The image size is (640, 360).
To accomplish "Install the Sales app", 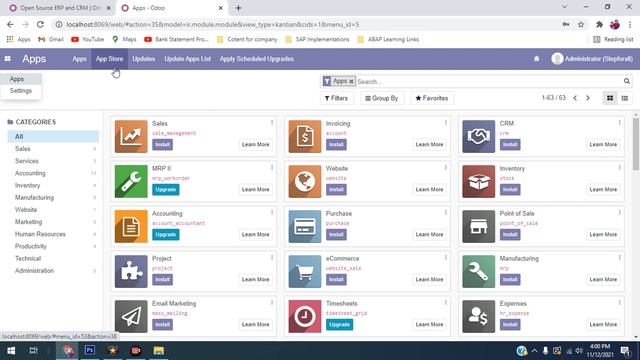I will (x=162, y=144).
